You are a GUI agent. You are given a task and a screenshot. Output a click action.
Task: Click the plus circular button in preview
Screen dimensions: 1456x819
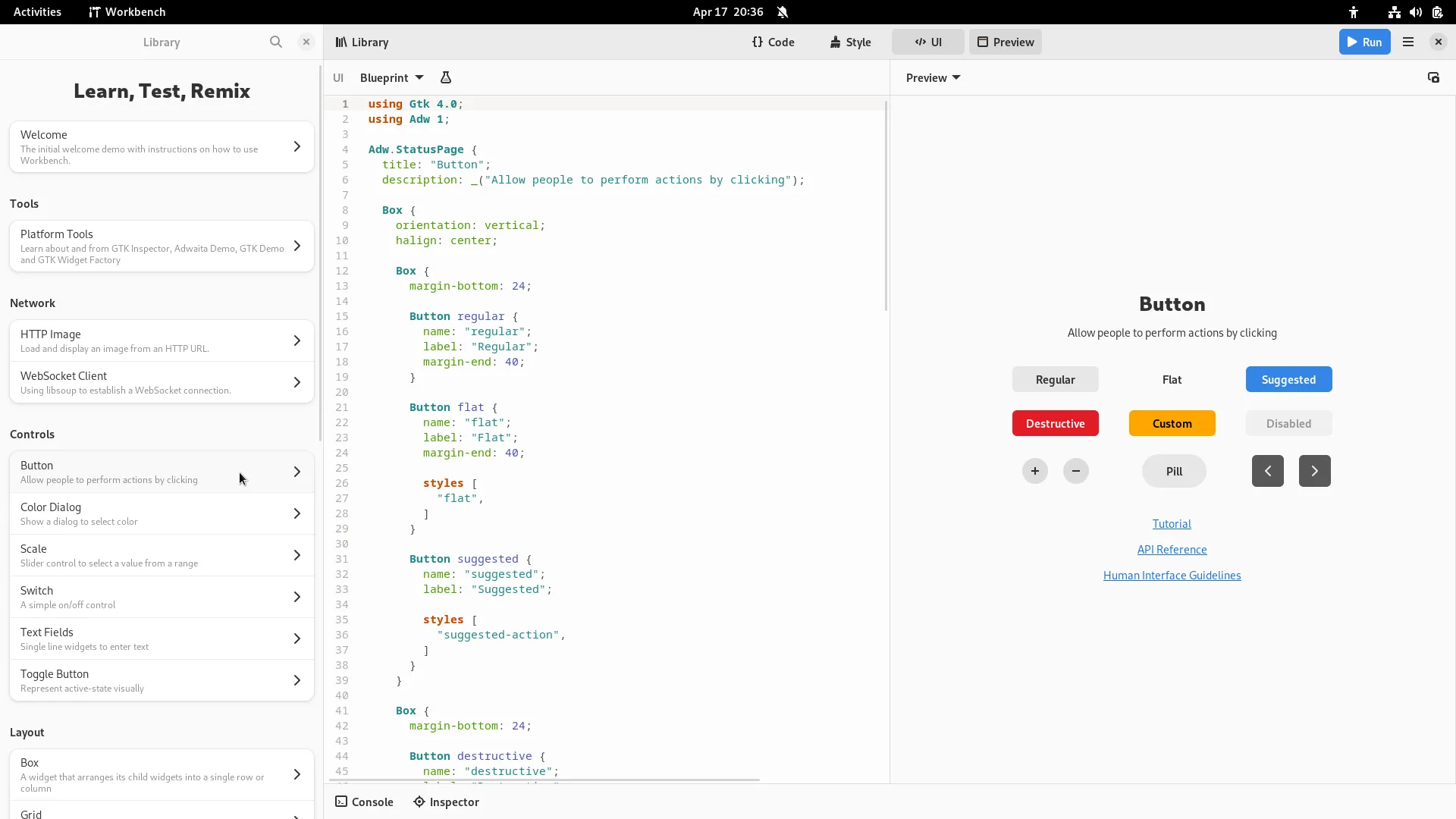point(1034,471)
